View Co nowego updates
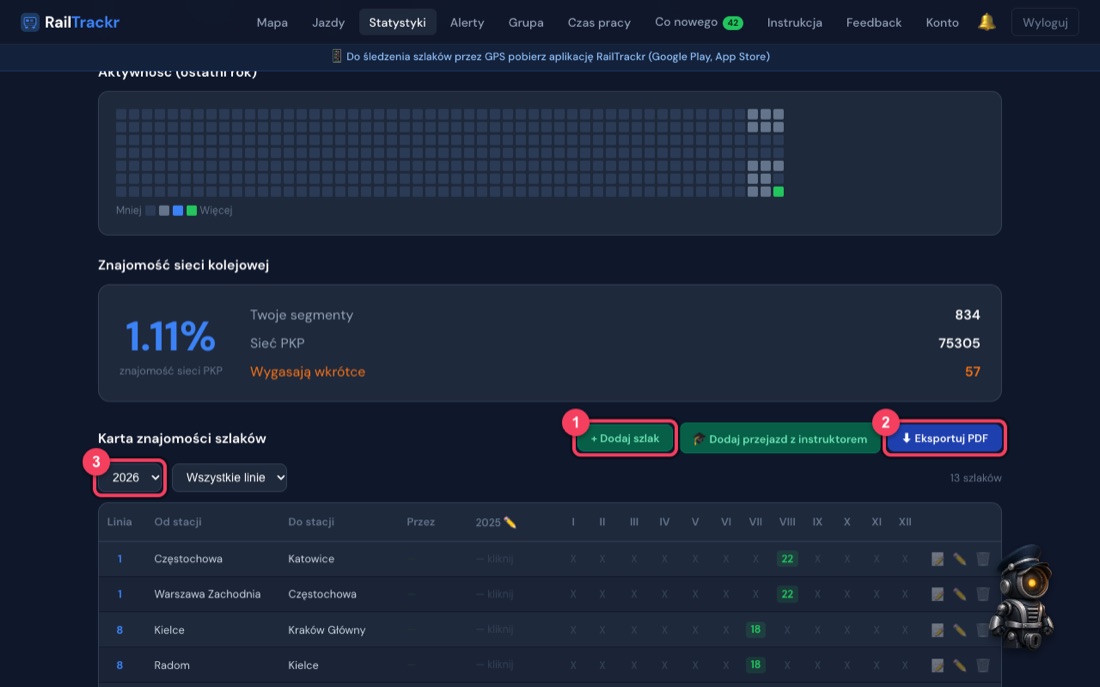Image resolution: width=1100 pixels, height=687 pixels. 699,22
